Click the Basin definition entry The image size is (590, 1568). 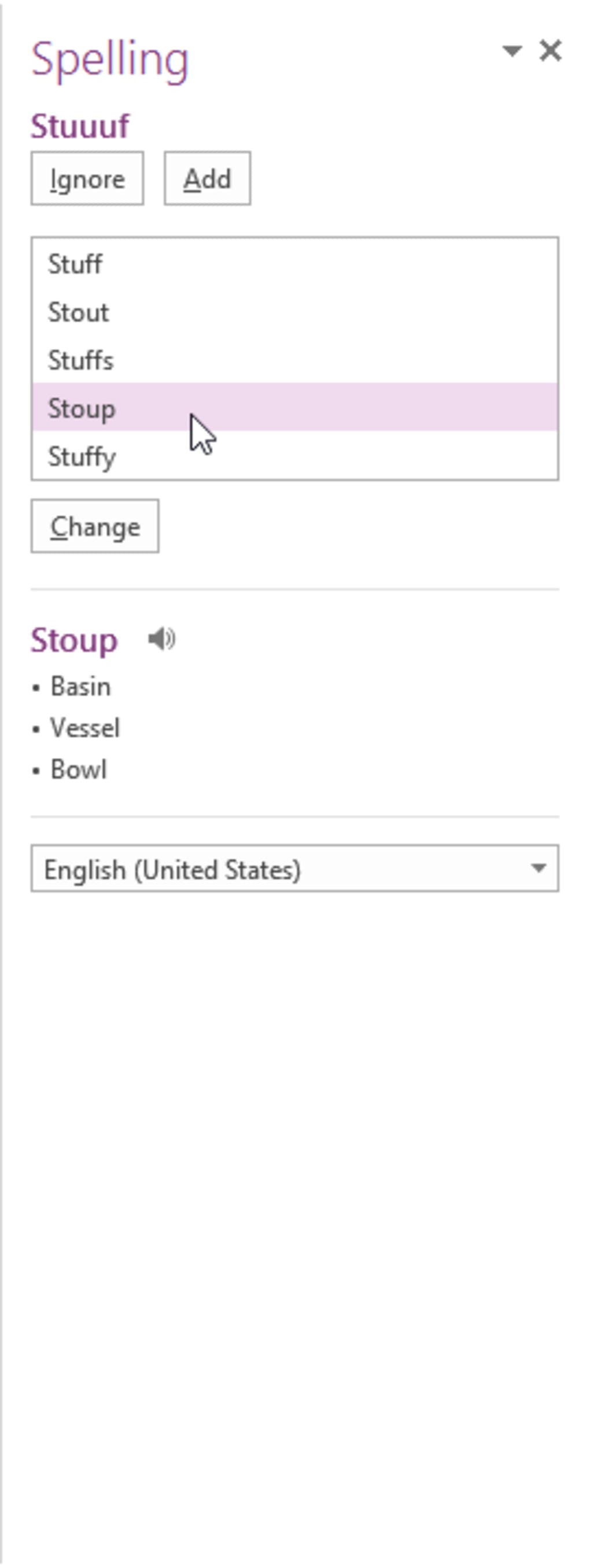tap(81, 686)
